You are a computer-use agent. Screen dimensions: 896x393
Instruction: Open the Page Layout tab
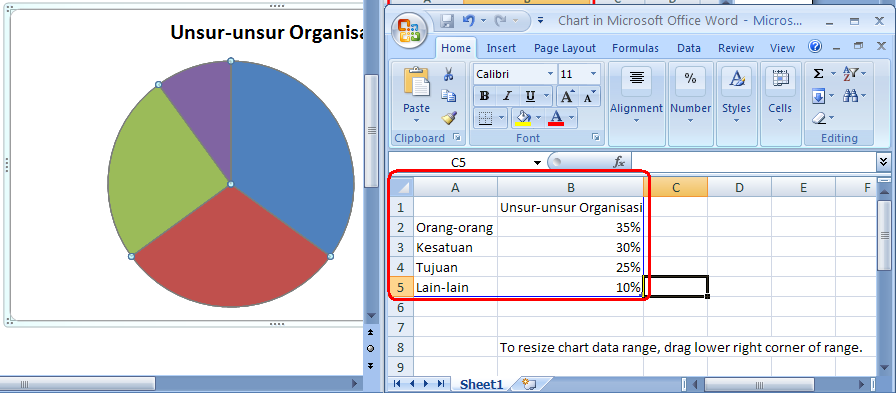(x=565, y=48)
